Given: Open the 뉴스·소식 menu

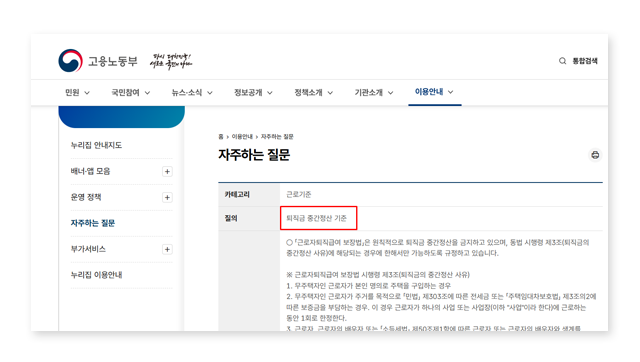Looking at the screenshot, I should [187, 93].
